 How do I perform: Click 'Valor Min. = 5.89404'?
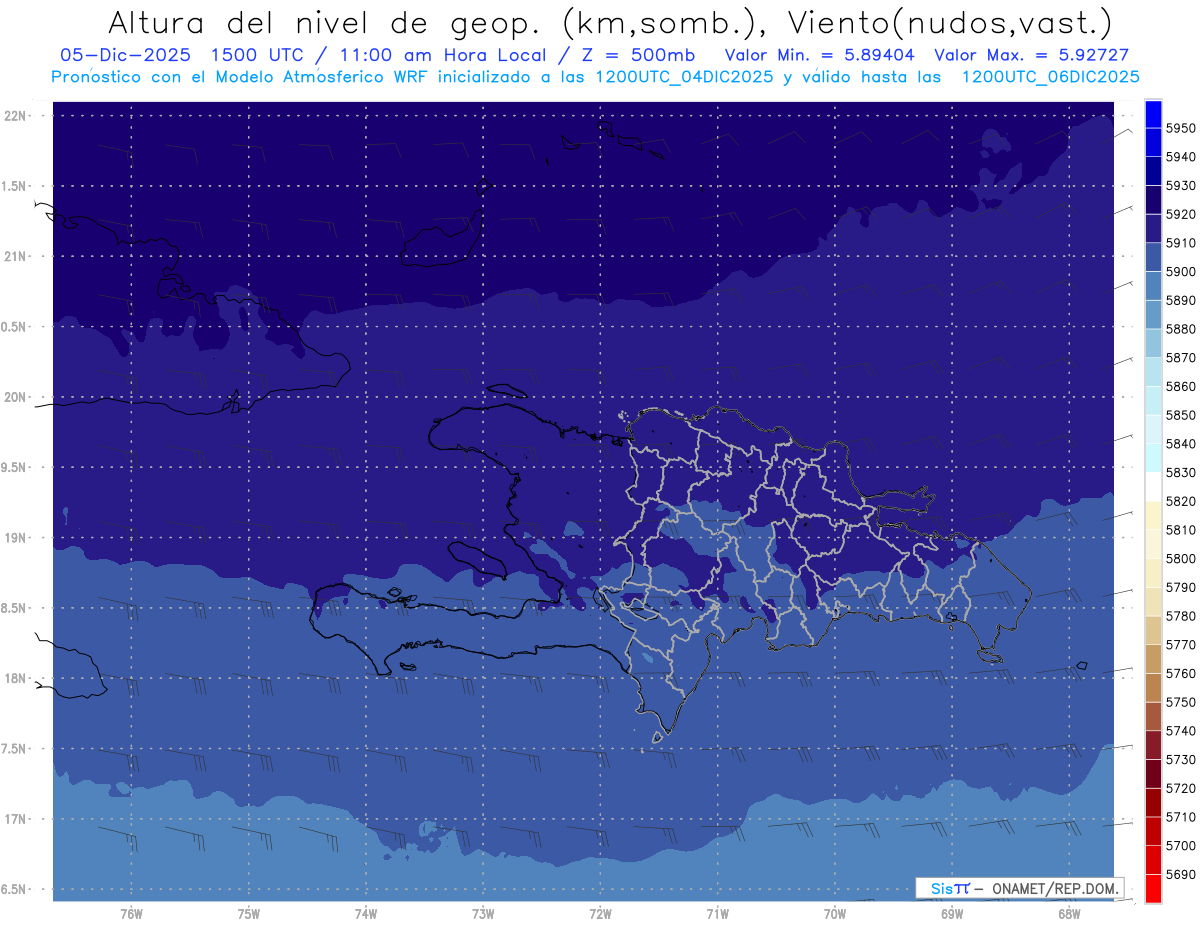coord(820,55)
